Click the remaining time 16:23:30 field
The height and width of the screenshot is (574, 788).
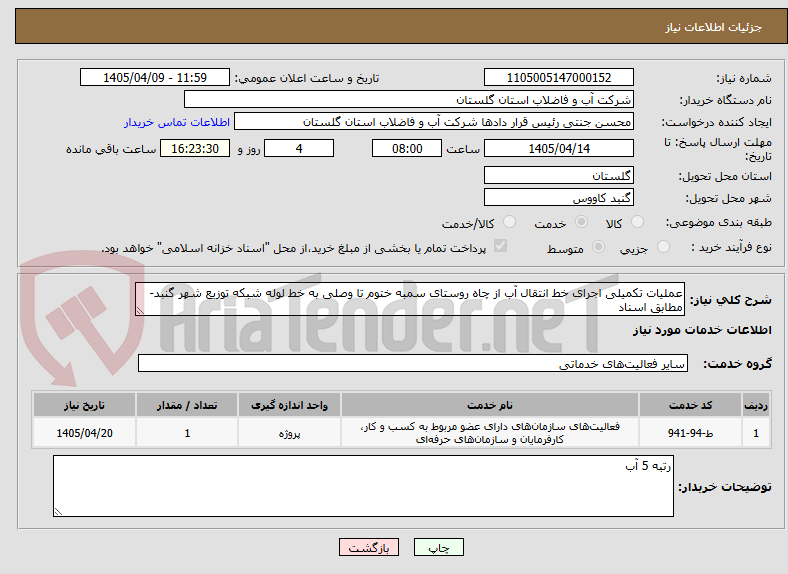(195, 148)
